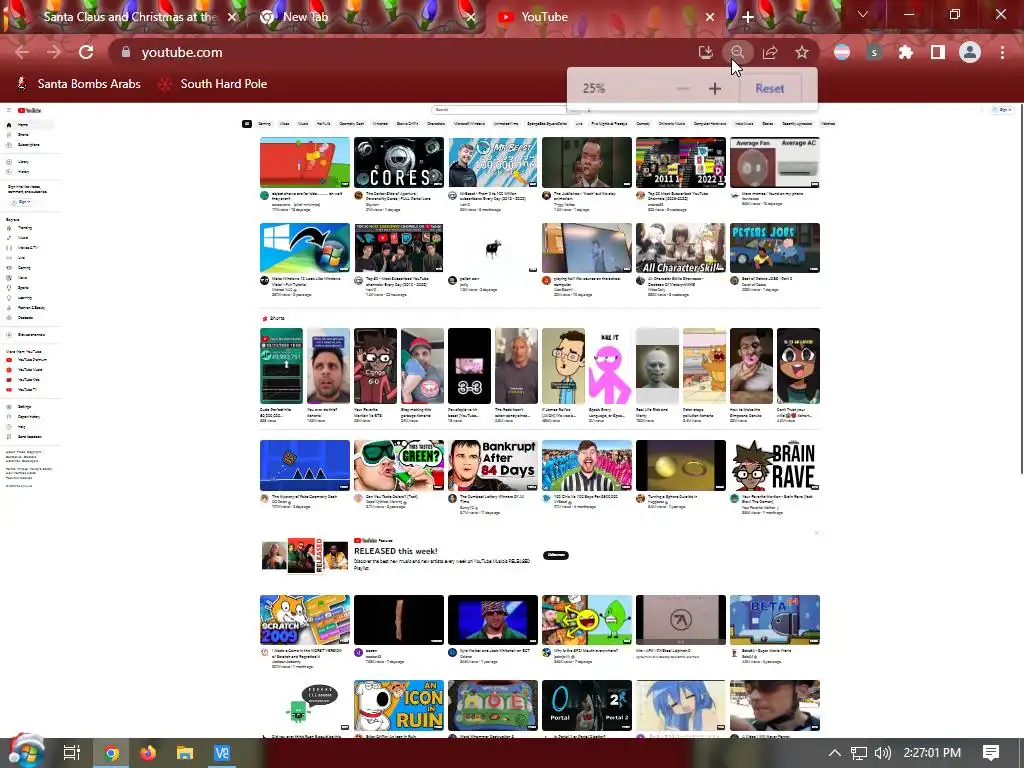Toggle the browser side panel
Viewport: 1024px width, 768px height.
point(938,52)
